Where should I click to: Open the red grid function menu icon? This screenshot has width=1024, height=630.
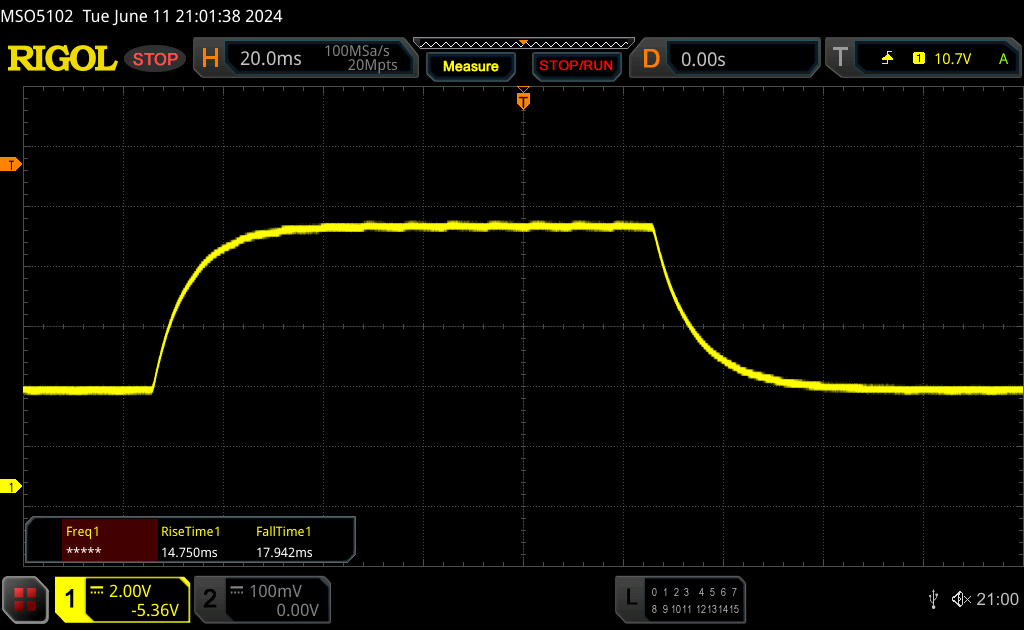pyautogui.click(x=25, y=599)
